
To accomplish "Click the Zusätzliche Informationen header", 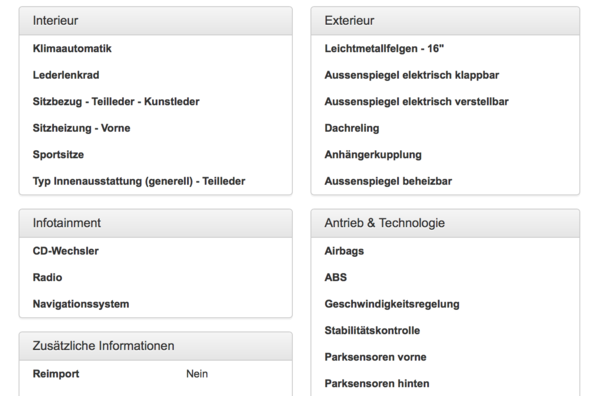I will point(155,346).
